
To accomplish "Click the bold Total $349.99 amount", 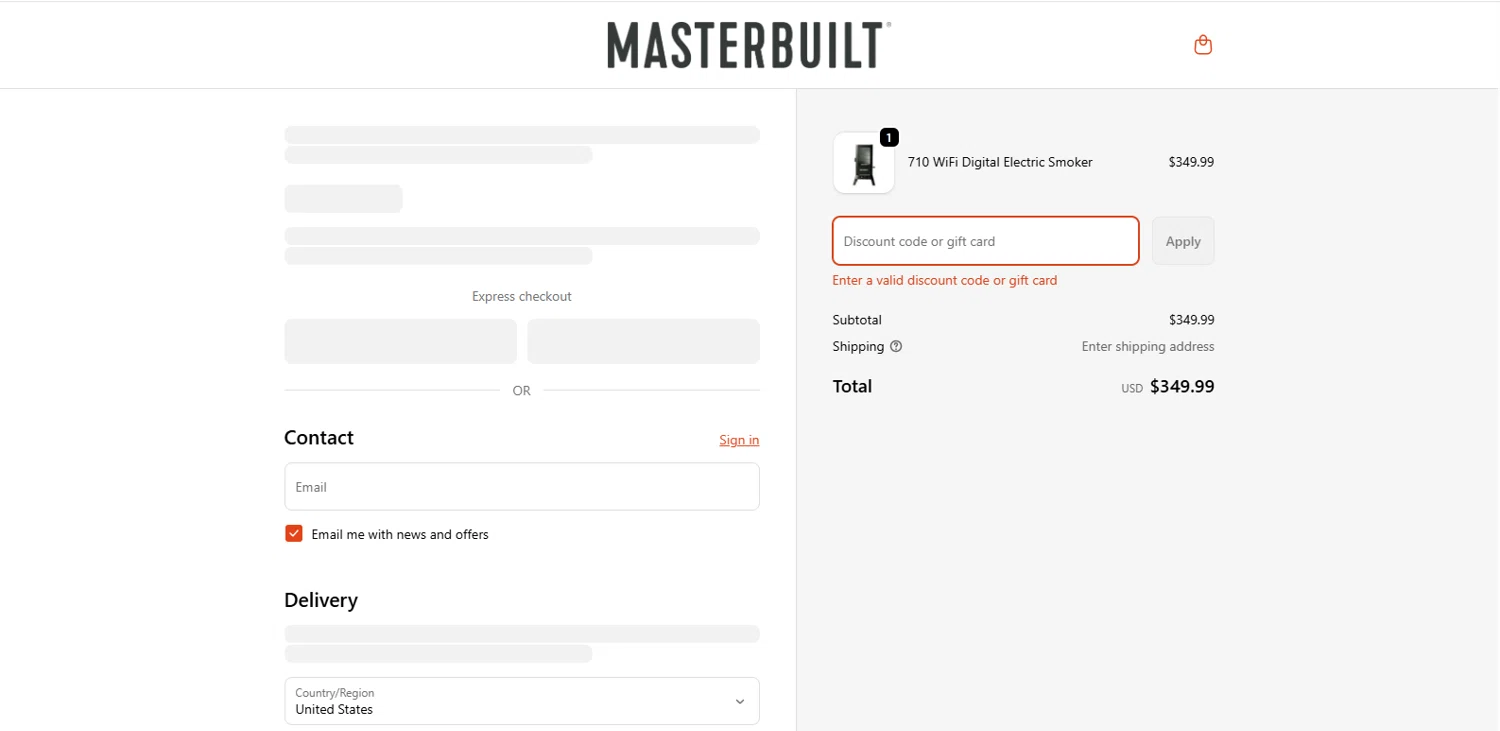I will click(1182, 387).
